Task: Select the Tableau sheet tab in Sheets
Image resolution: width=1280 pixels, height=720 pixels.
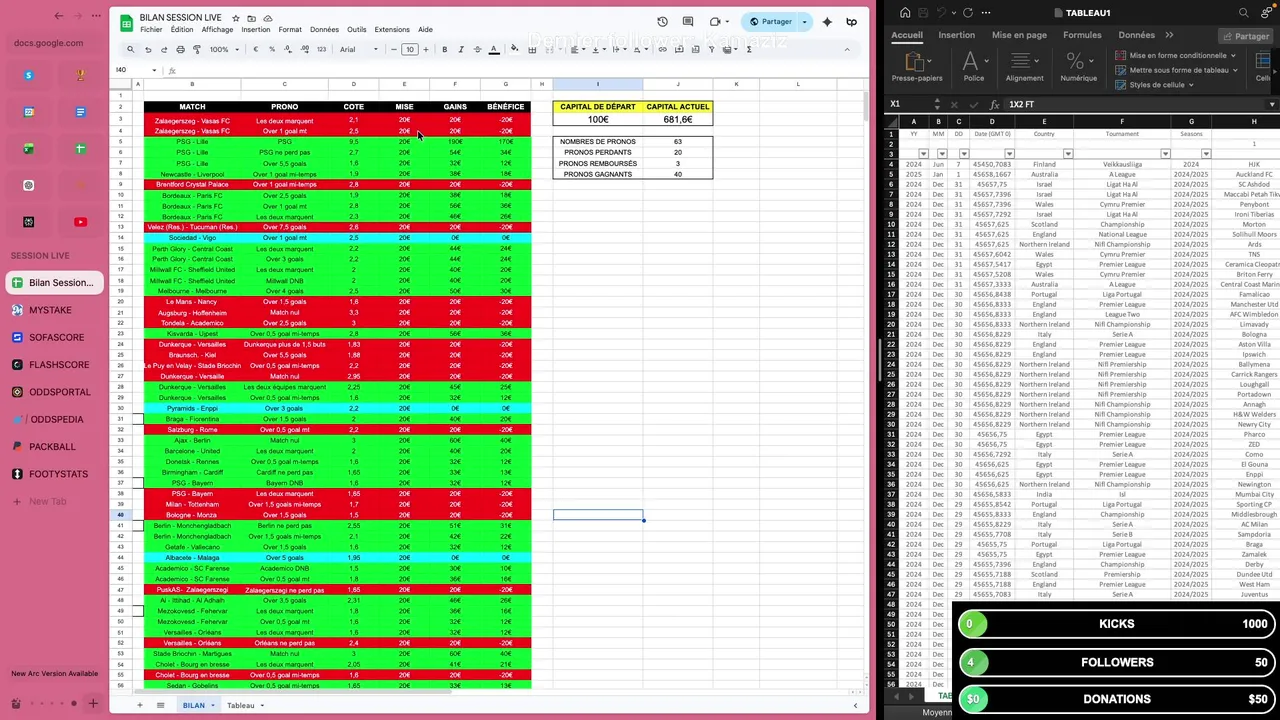Action: pyautogui.click(x=240, y=705)
